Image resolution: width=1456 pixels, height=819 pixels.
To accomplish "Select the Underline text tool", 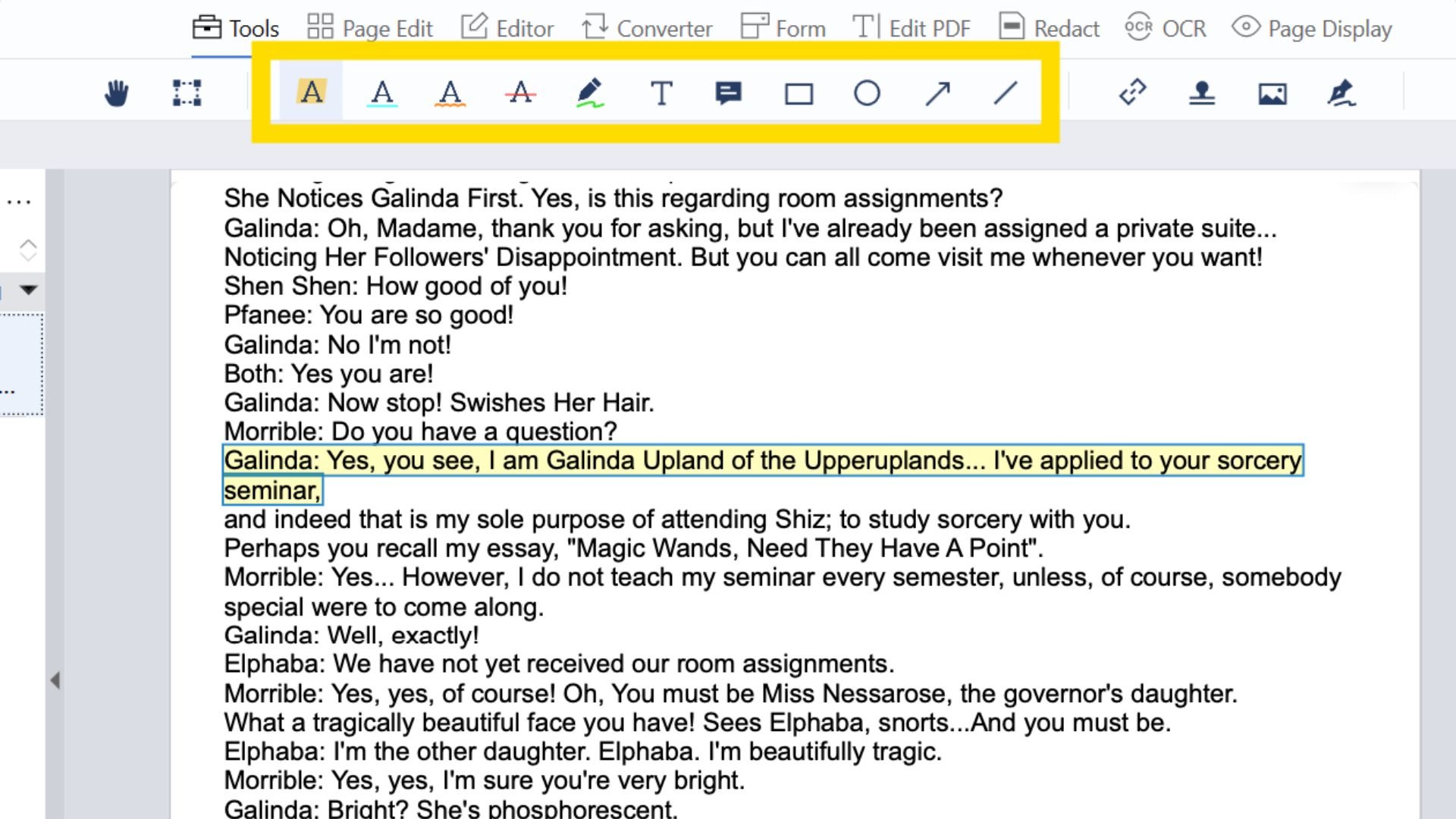I will 382,93.
